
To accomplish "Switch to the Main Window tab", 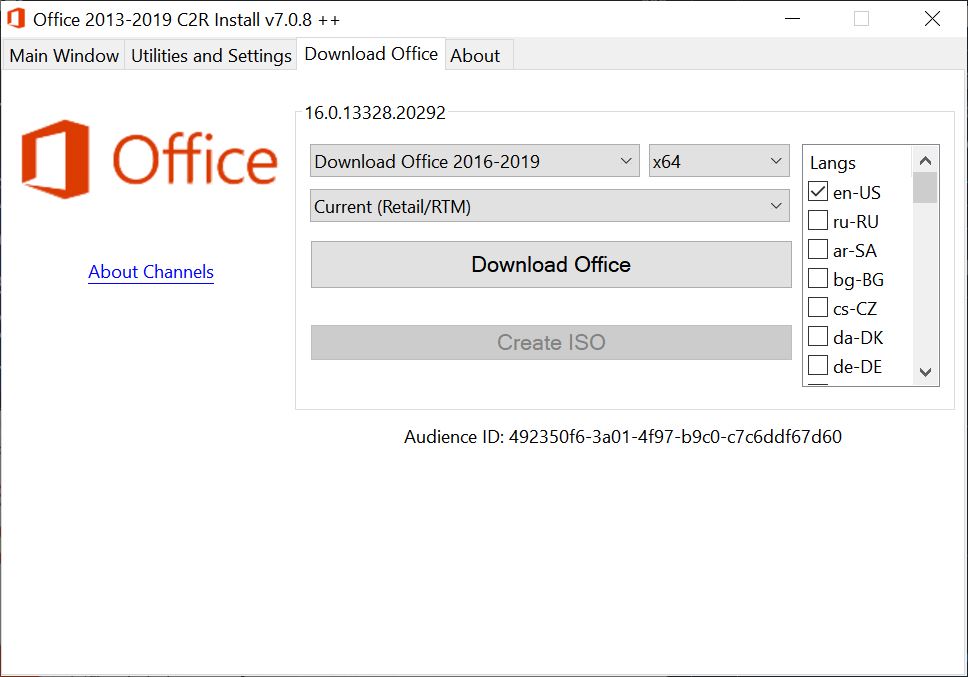I will [64, 56].
